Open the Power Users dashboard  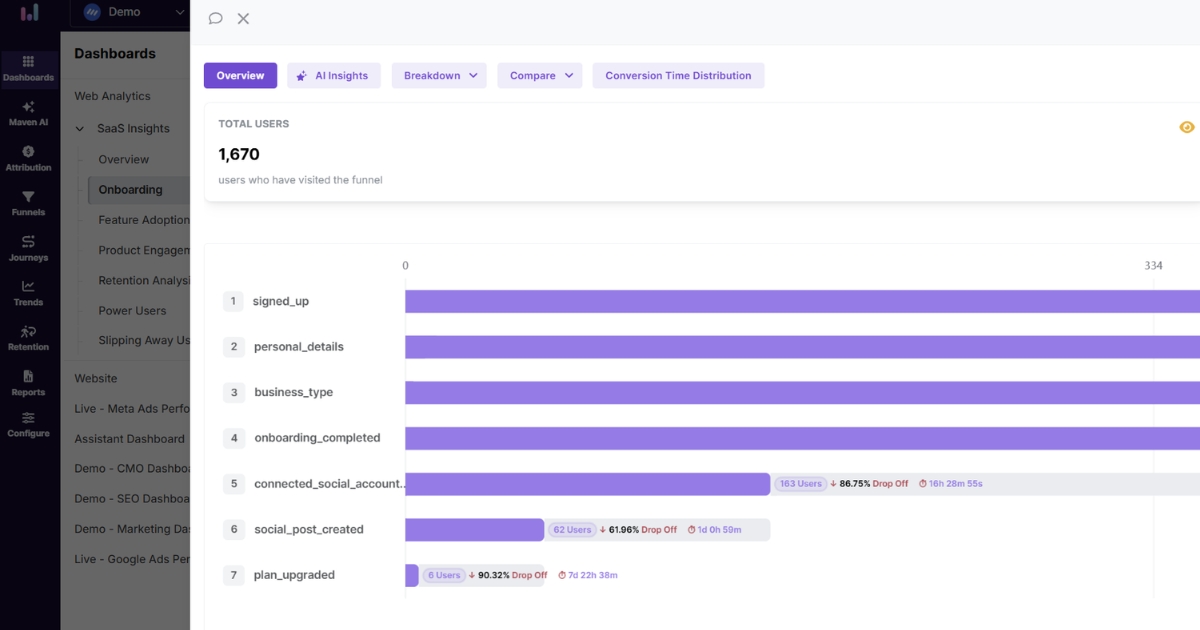132,310
